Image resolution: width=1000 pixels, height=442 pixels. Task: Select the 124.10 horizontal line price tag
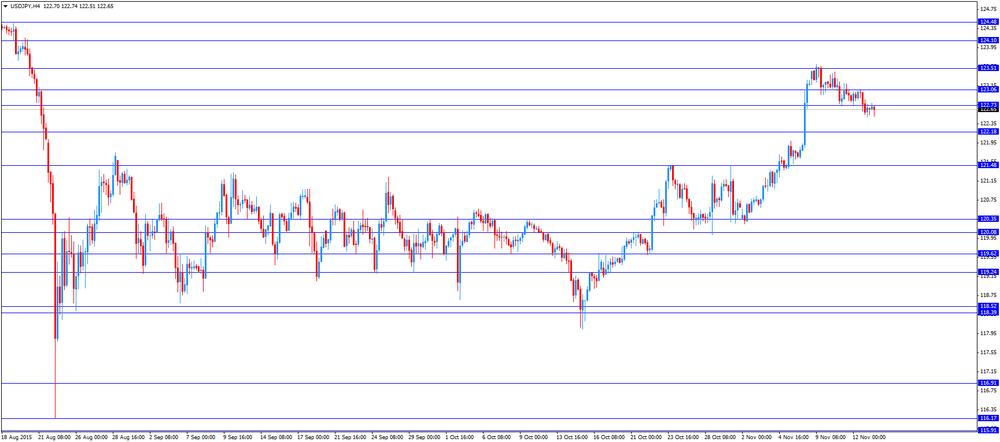(x=988, y=40)
